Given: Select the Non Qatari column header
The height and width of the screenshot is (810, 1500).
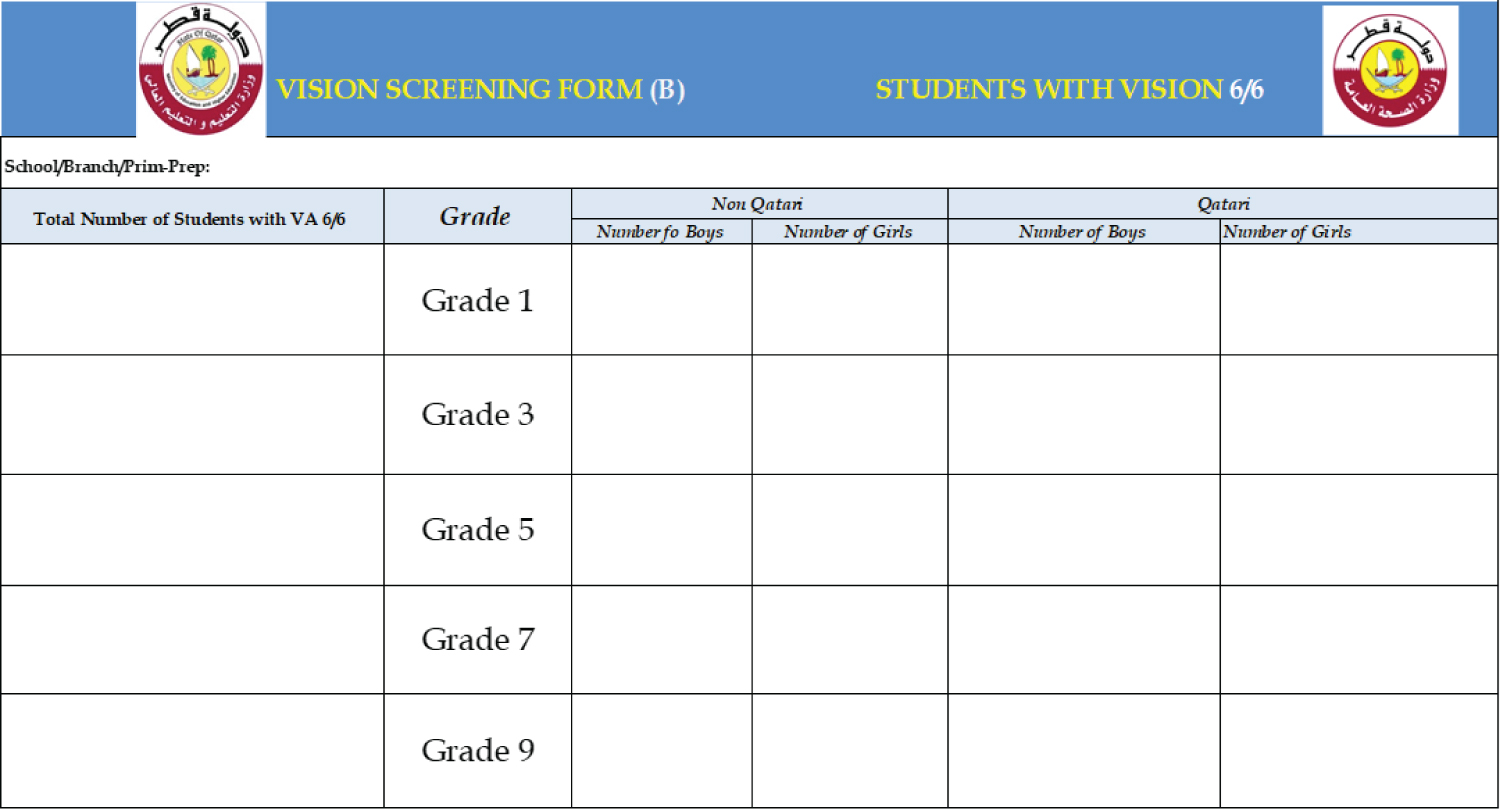Looking at the screenshot, I should tap(759, 204).
